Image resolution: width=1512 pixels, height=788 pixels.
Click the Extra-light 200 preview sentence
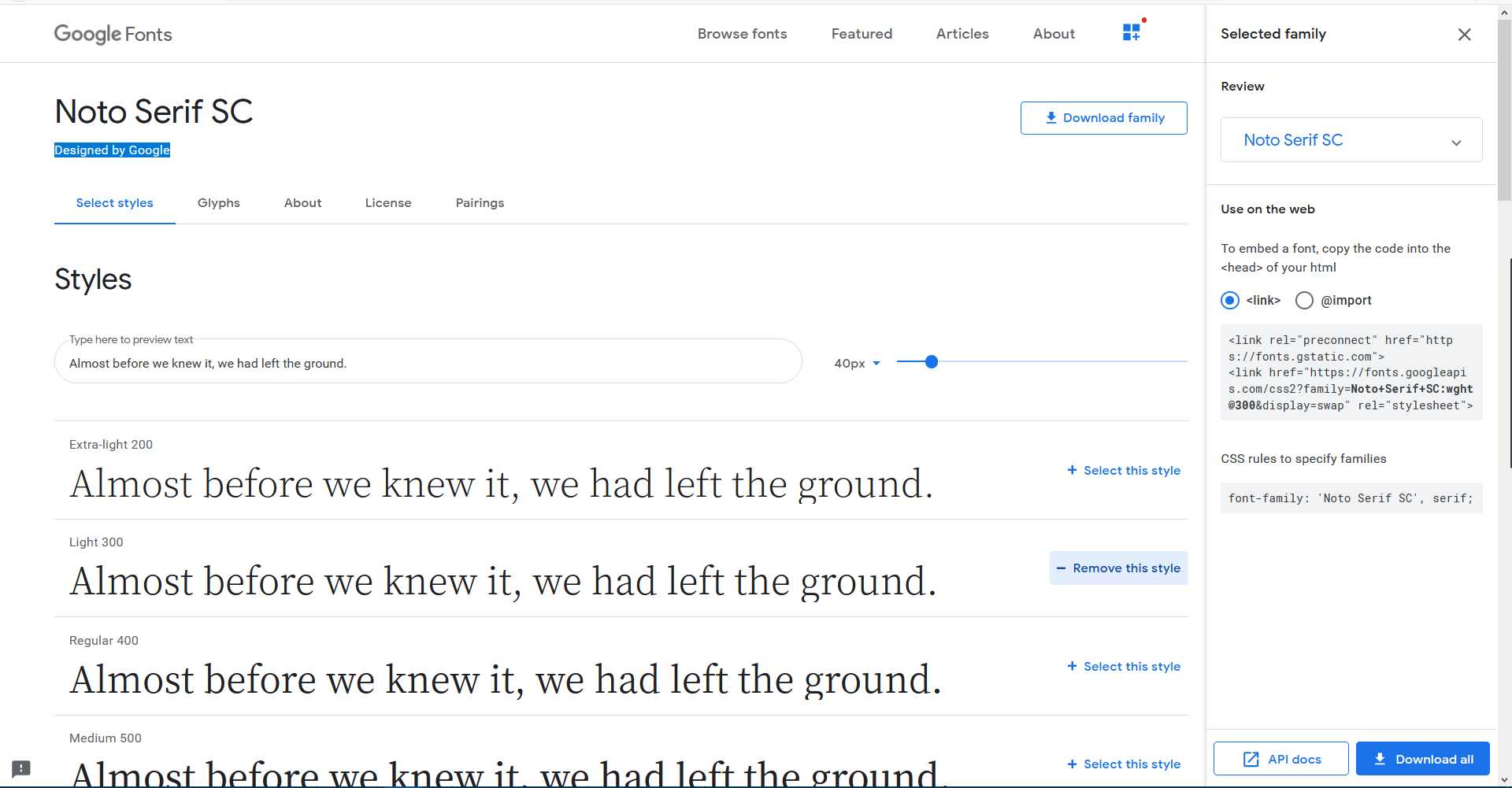click(x=502, y=484)
